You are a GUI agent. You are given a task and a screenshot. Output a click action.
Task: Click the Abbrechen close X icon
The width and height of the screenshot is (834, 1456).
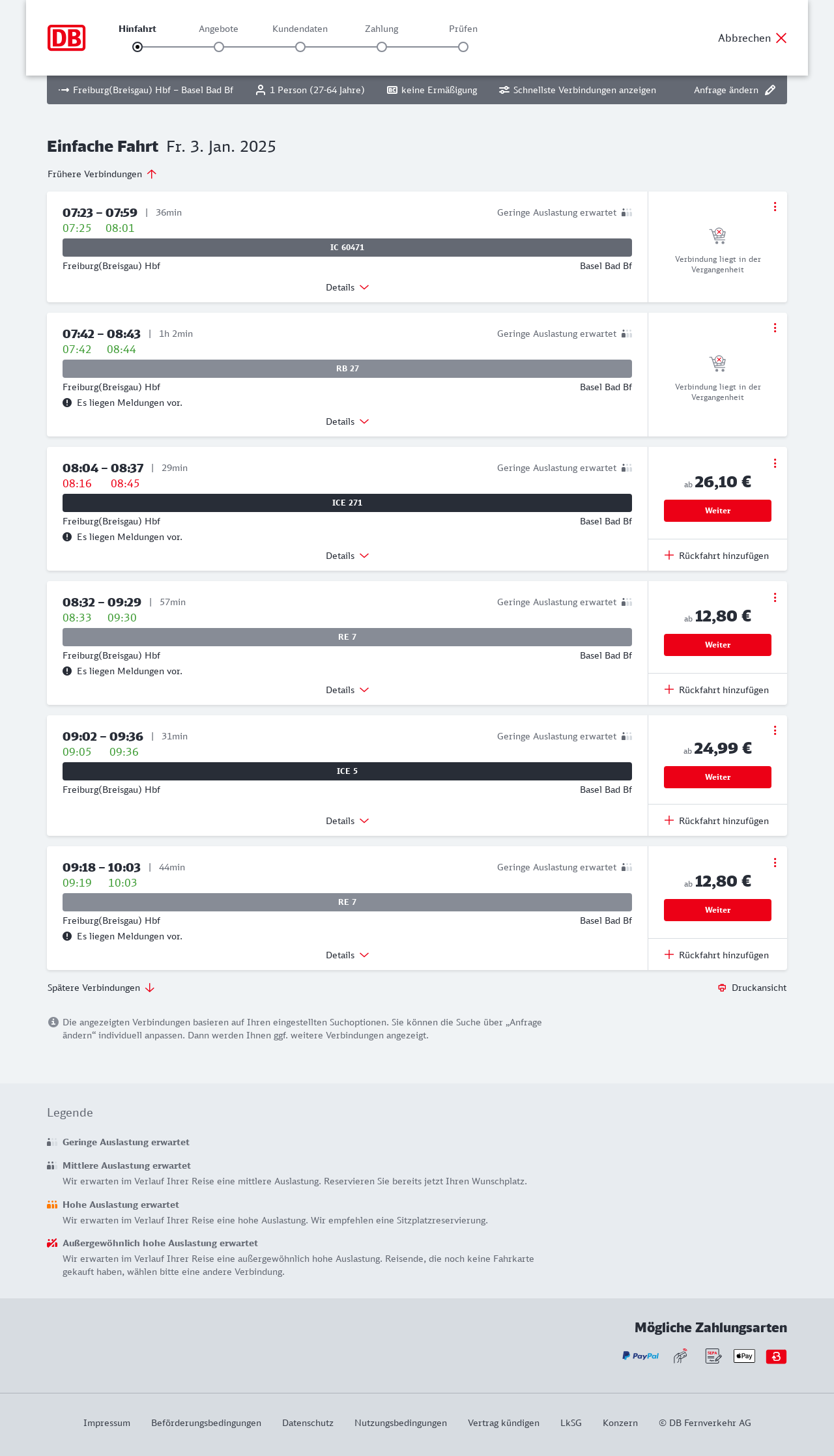(x=781, y=38)
